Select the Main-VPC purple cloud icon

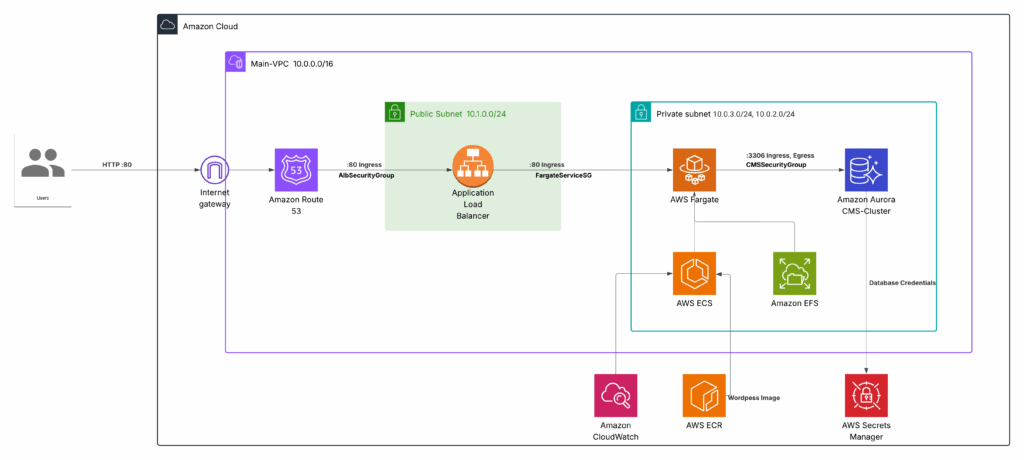235,63
